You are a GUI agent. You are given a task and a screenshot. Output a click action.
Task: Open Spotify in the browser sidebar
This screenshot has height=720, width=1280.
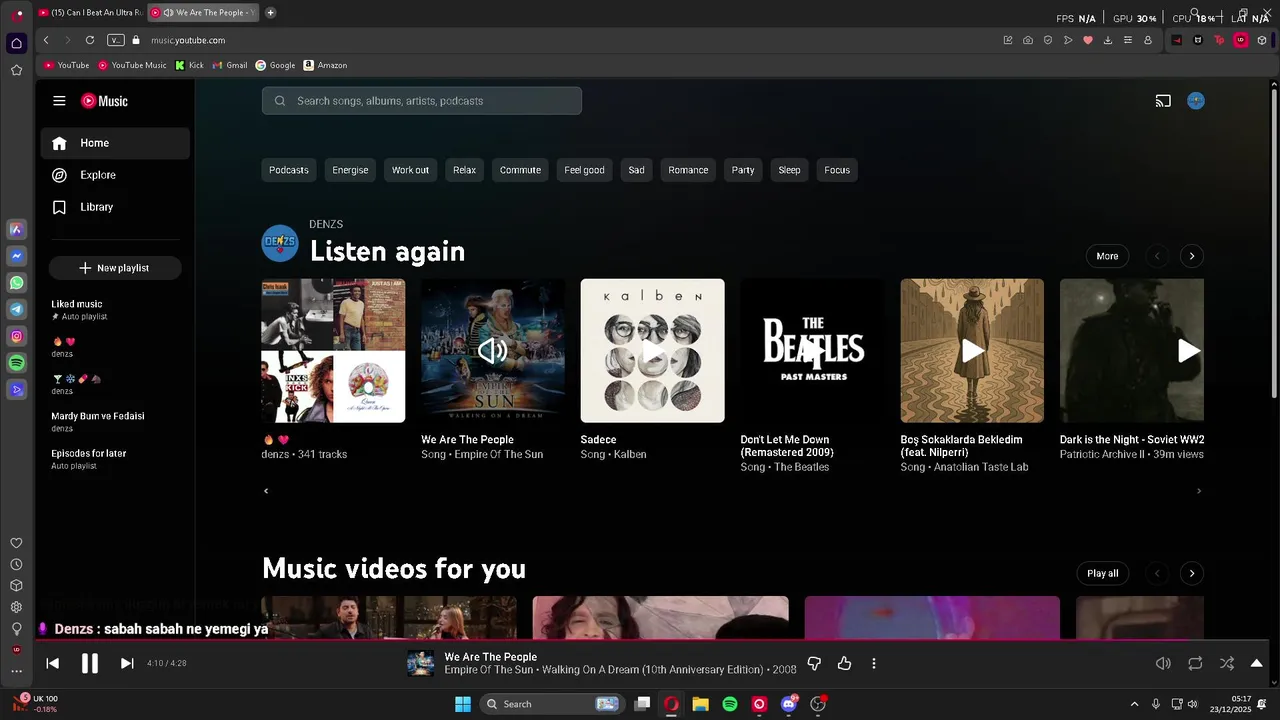tap(16, 363)
